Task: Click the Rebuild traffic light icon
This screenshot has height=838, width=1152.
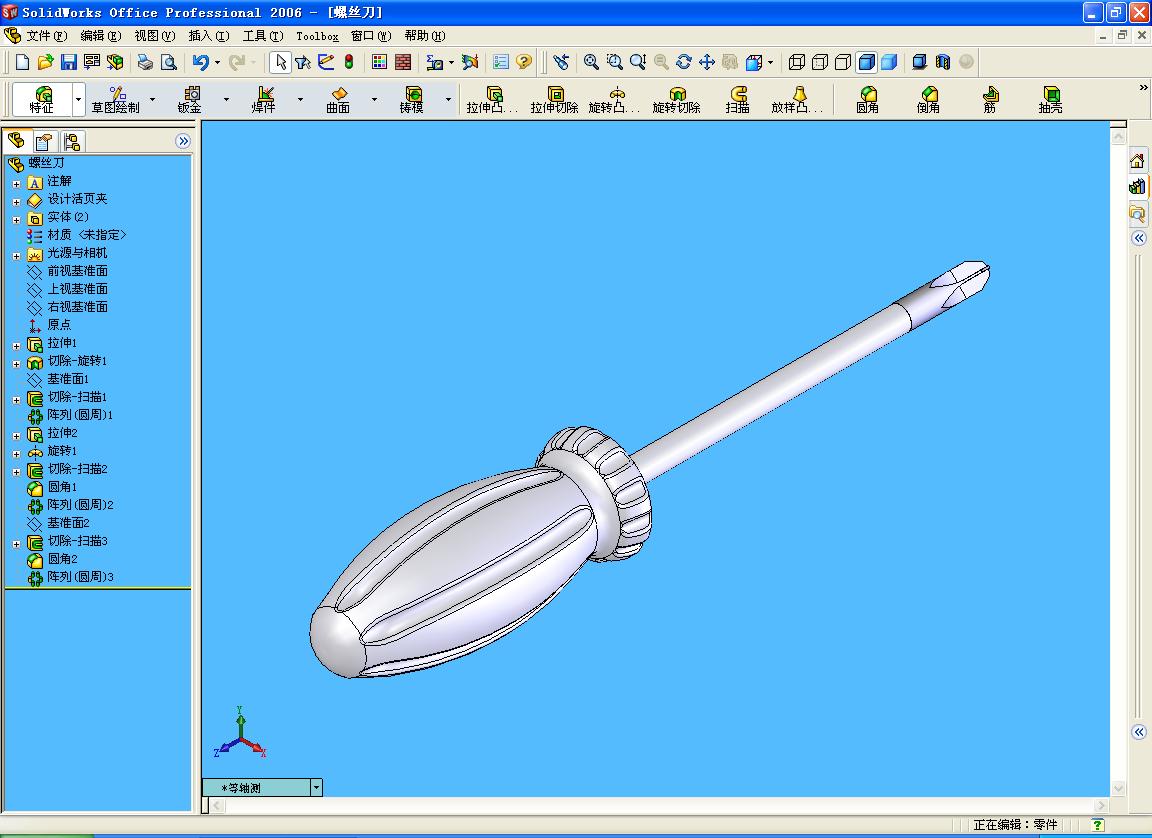Action: [x=349, y=62]
